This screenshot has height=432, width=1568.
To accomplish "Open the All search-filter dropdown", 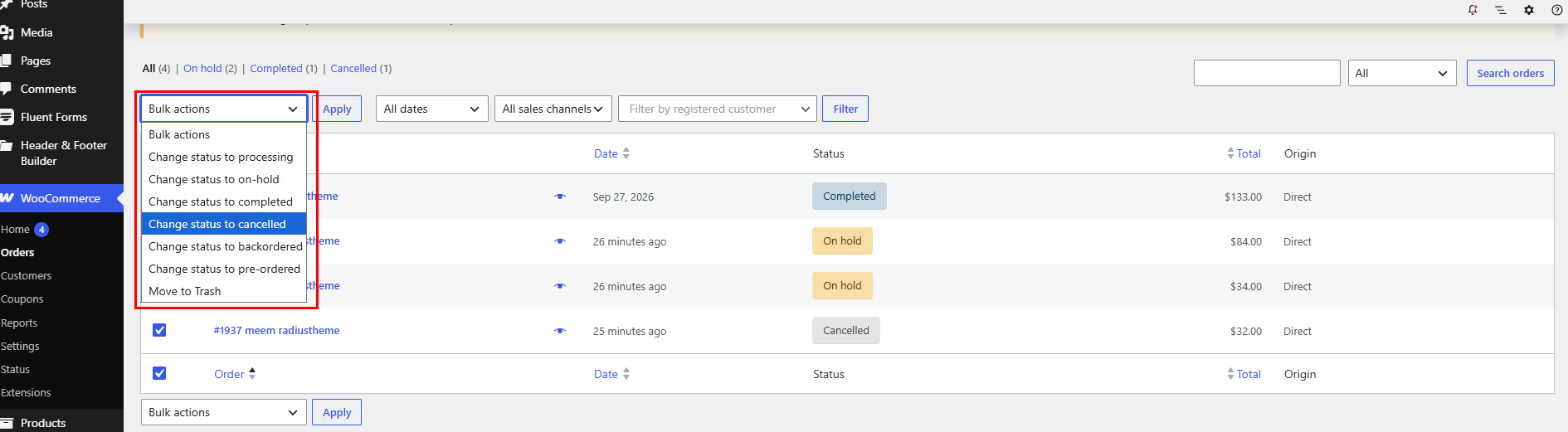I will point(1402,73).
